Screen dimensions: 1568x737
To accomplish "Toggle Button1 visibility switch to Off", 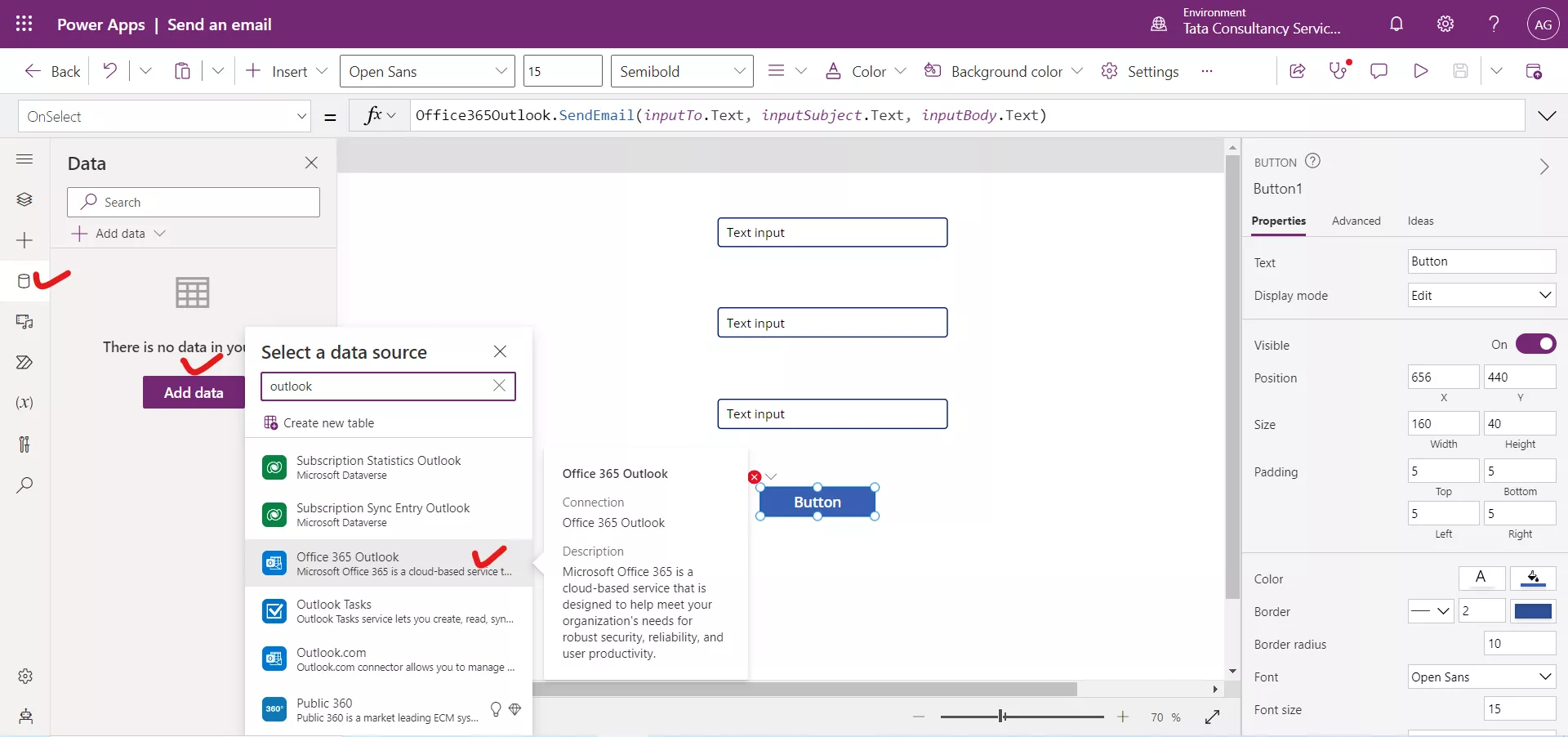I will (1537, 344).
